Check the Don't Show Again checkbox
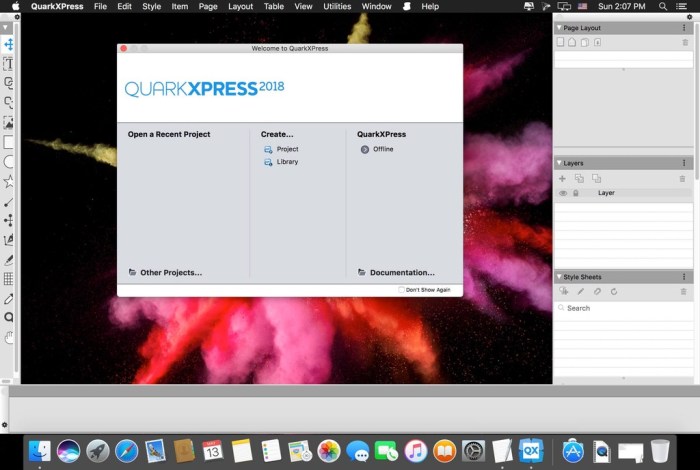Screen dimensions: 700x470 [401, 290]
